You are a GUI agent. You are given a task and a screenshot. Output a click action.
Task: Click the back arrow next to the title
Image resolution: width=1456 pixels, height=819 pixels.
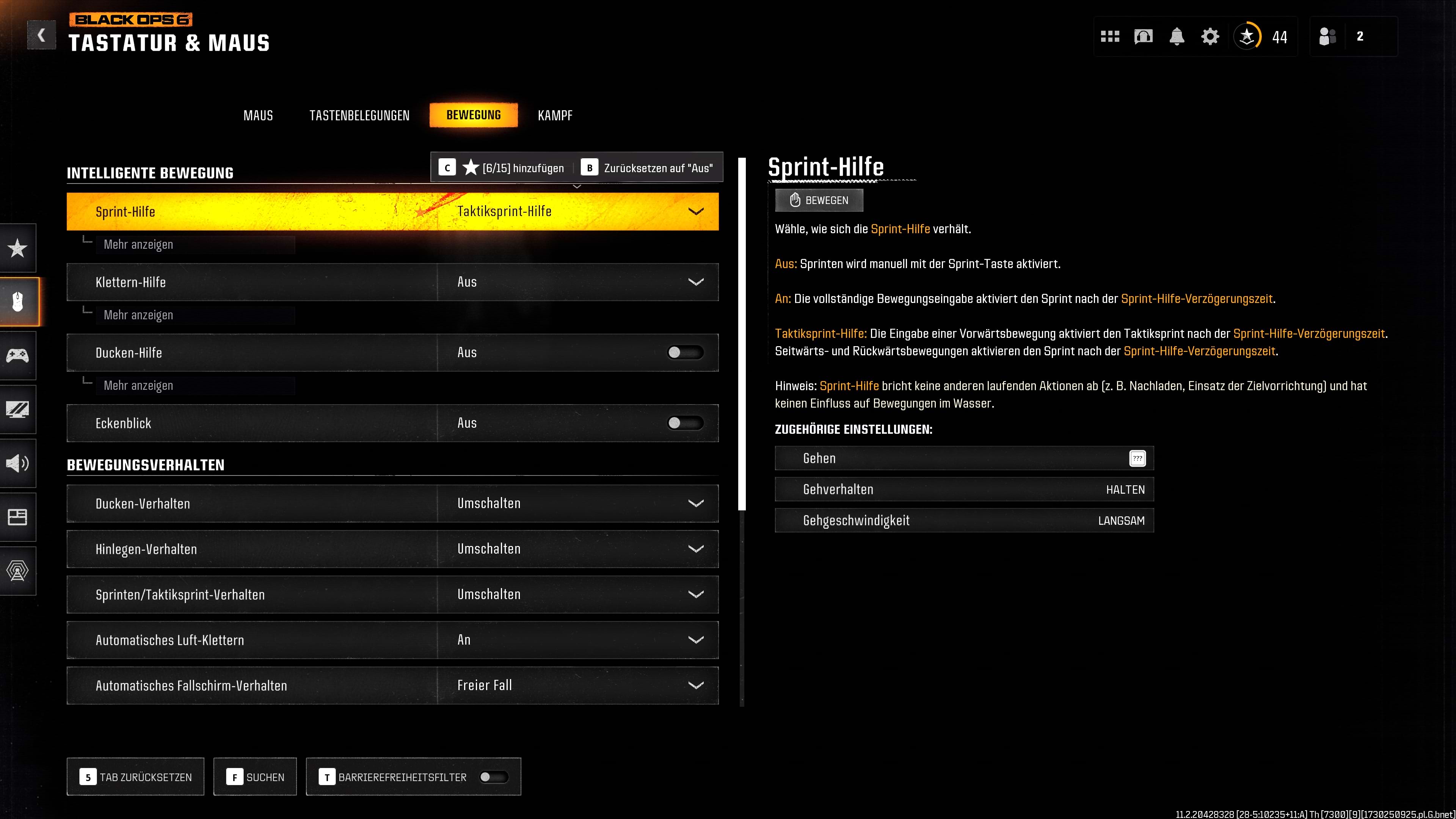tap(41, 35)
